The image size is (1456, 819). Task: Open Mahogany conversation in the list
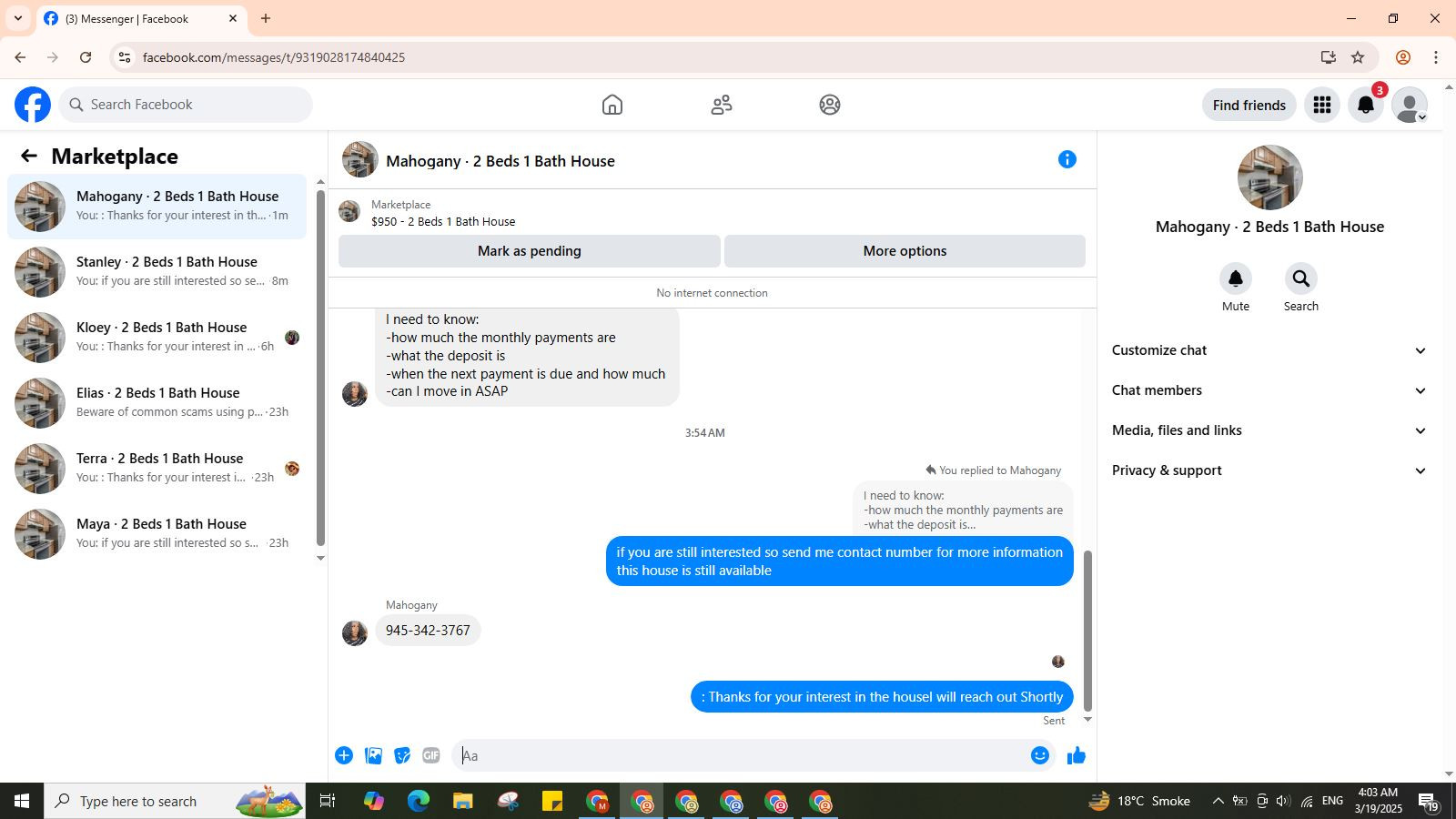pos(157,206)
